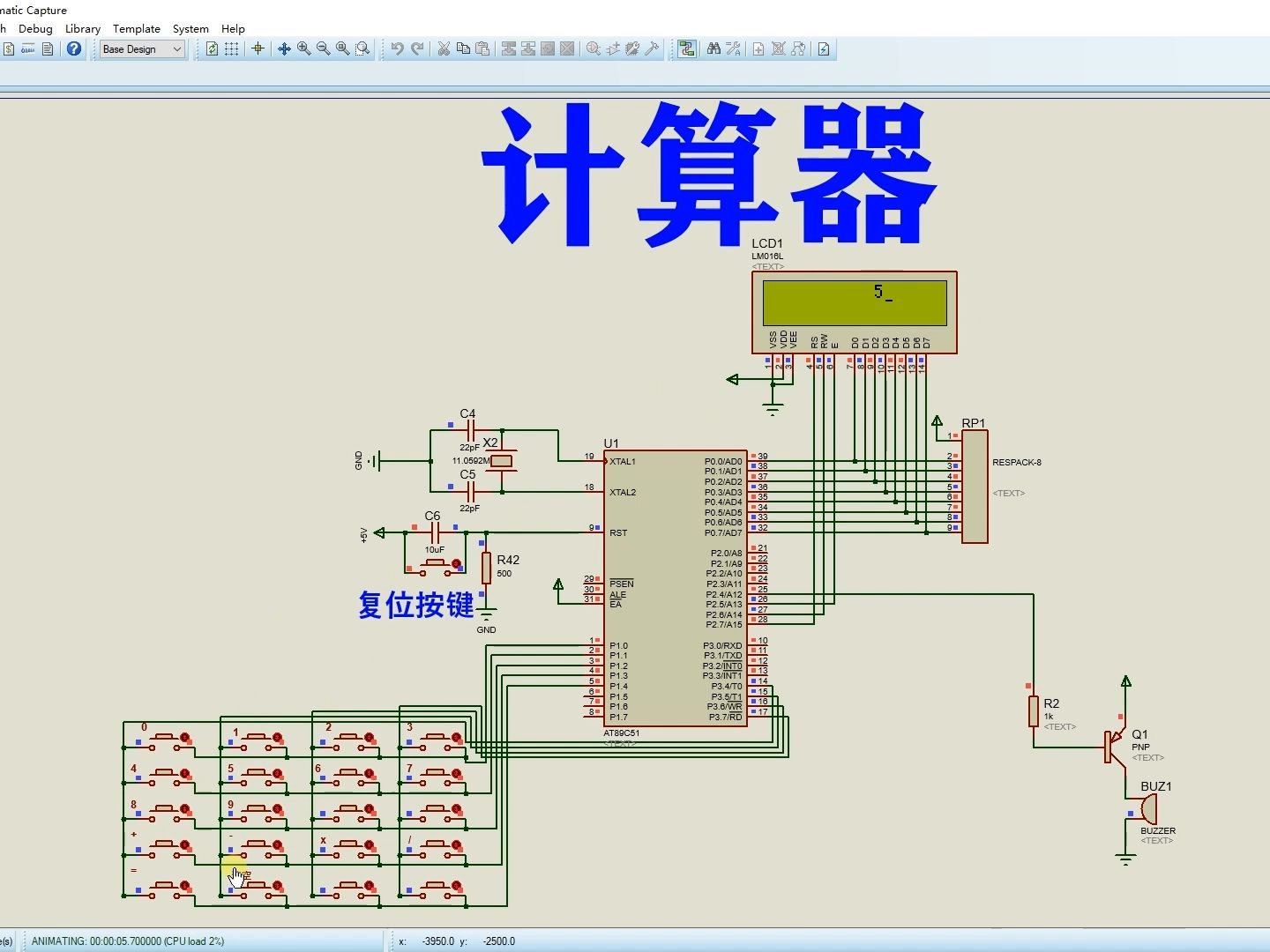Open the Packaging Tool chip icon

click(632, 48)
